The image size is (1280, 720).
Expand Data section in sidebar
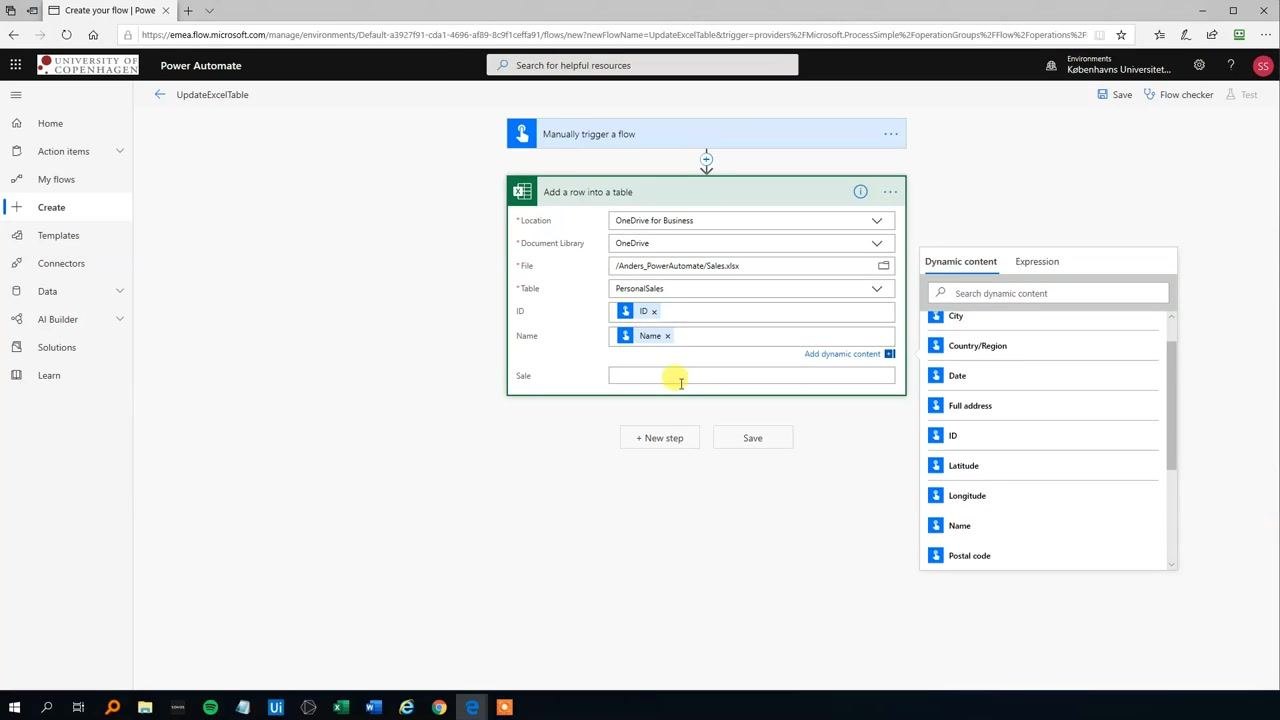[120, 291]
